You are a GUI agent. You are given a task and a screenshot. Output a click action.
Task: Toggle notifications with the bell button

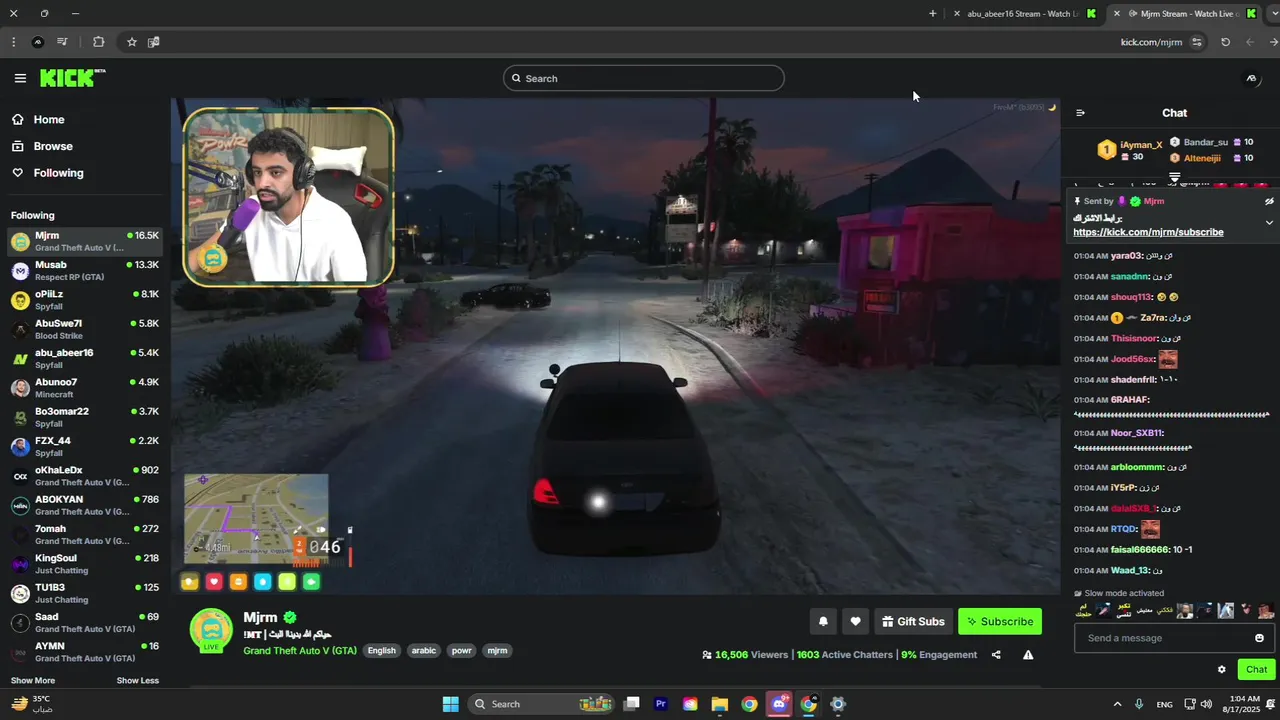tap(823, 621)
